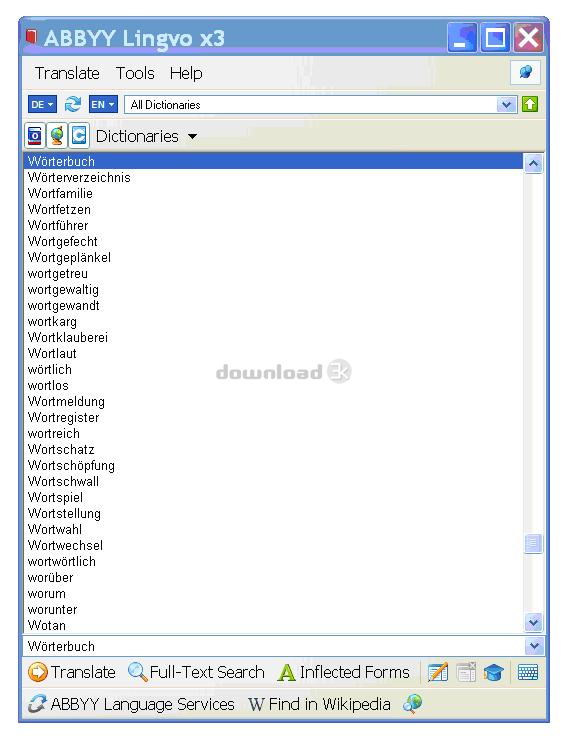Click the green up-arrow icon beside All Dictionaries
The image size is (568, 742).
pyautogui.click(x=530, y=104)
